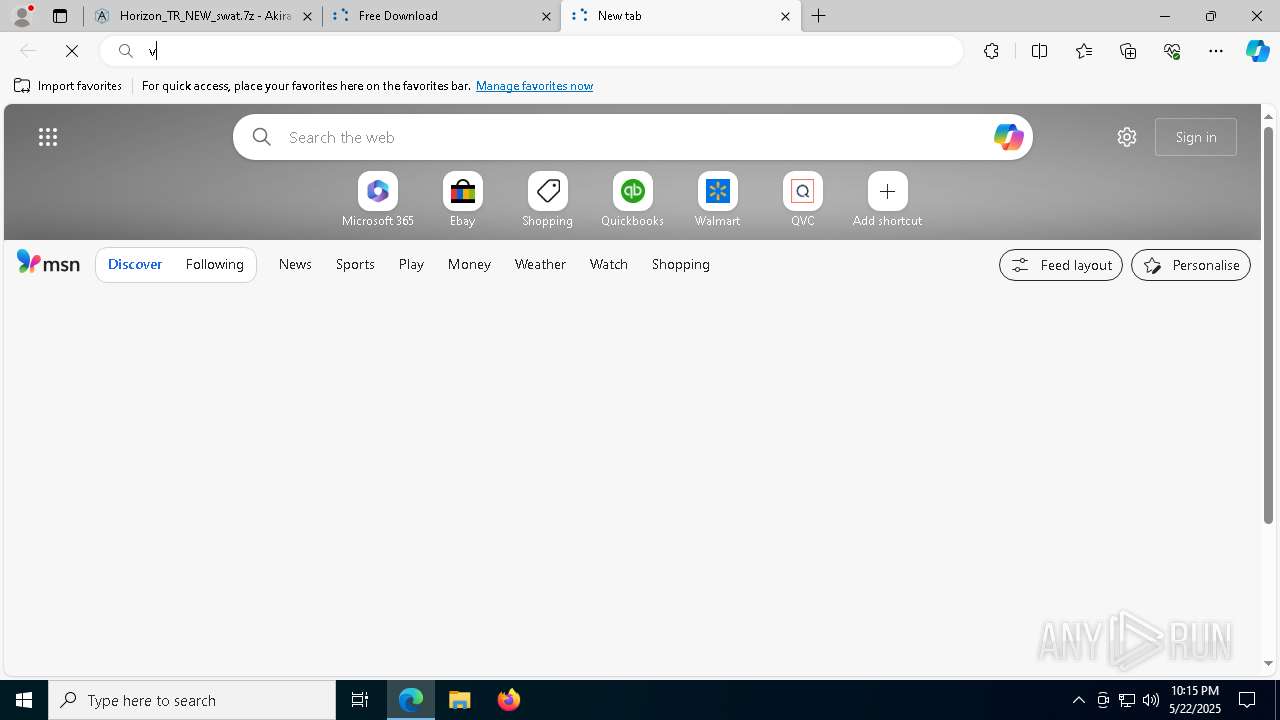Click the Search the web field
This screenshot has width=1280, height=720.
[x=632, y=137]
